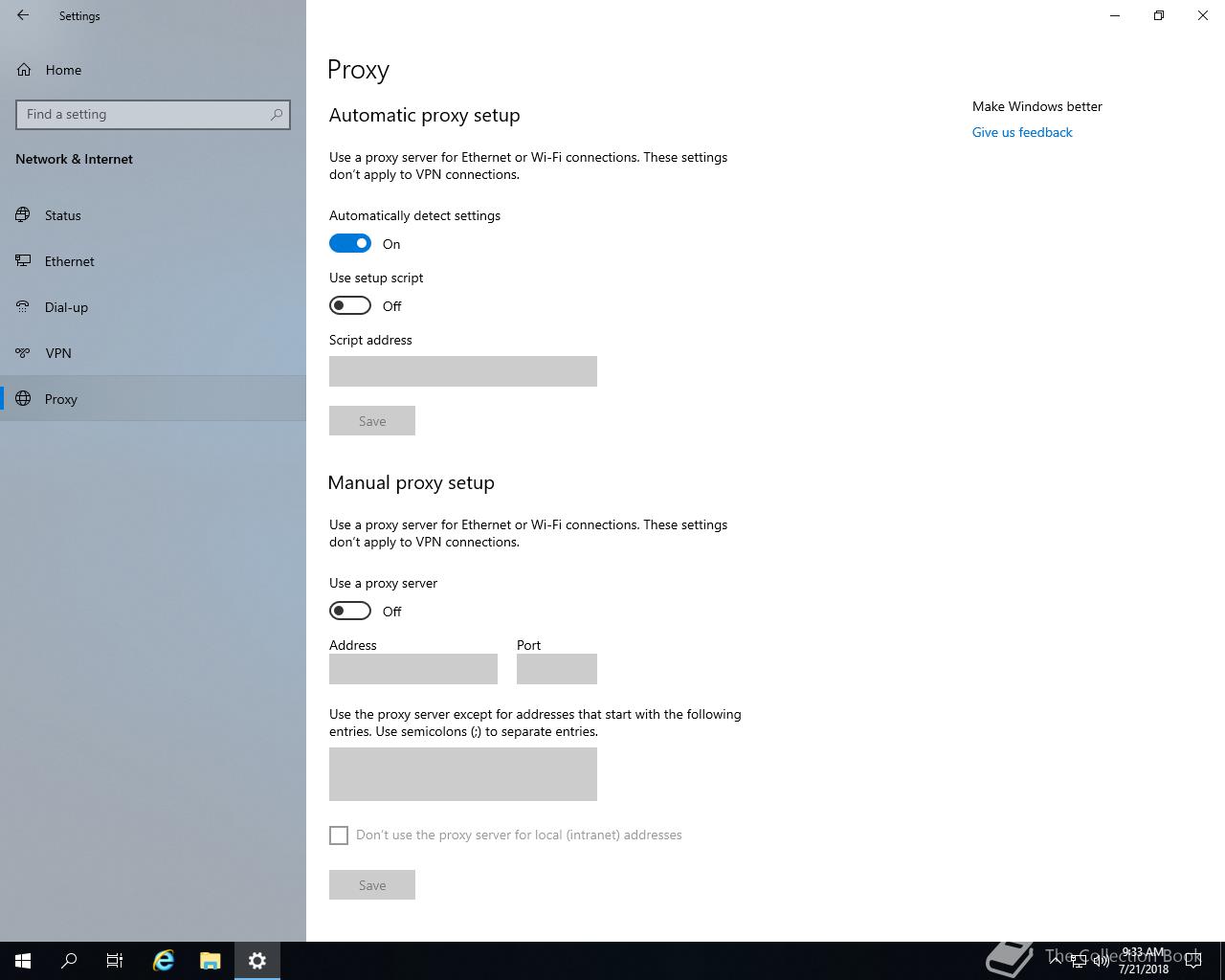Open the Dial-up settings page
The image size is (1225, 980).
point(153,307)
